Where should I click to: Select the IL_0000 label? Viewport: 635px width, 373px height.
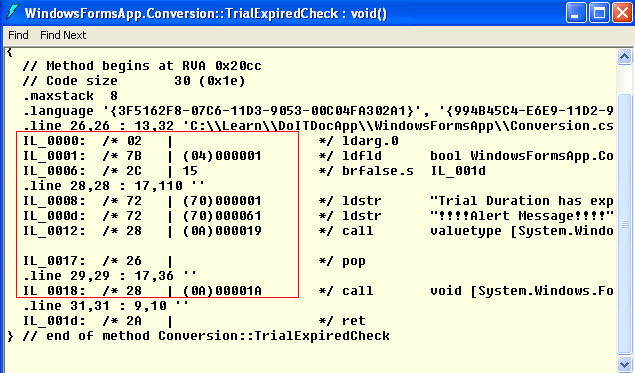[x=54, y=141]
